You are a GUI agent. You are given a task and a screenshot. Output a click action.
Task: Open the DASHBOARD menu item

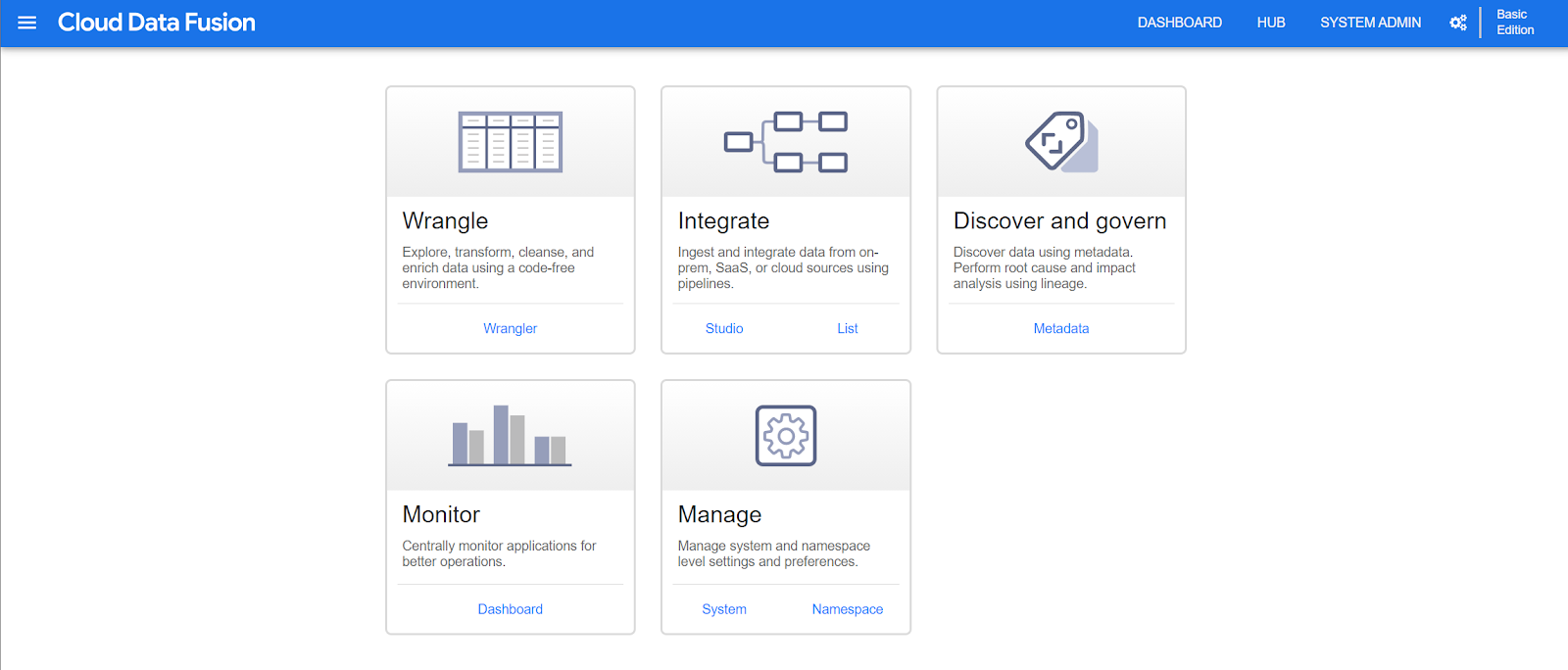[1179, 23]
